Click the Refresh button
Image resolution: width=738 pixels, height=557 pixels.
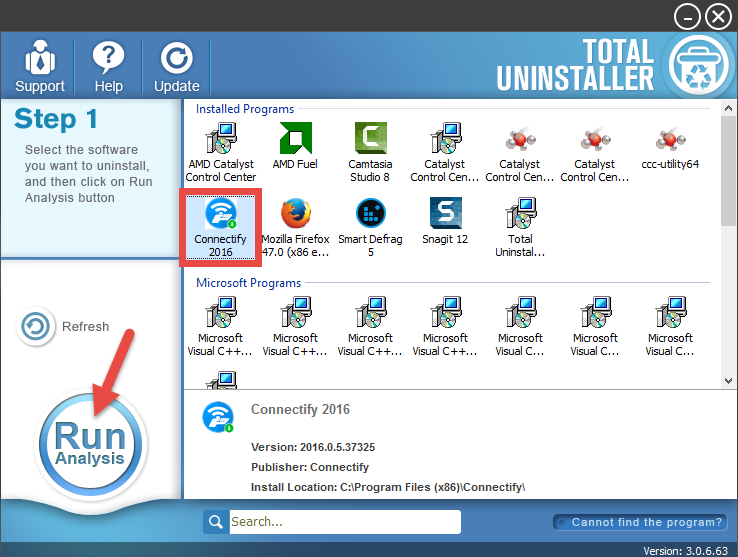(63, 326)
